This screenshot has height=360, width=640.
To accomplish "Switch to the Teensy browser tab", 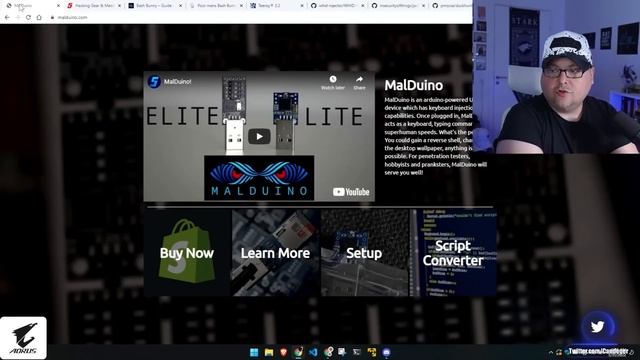I will (277, 6).
